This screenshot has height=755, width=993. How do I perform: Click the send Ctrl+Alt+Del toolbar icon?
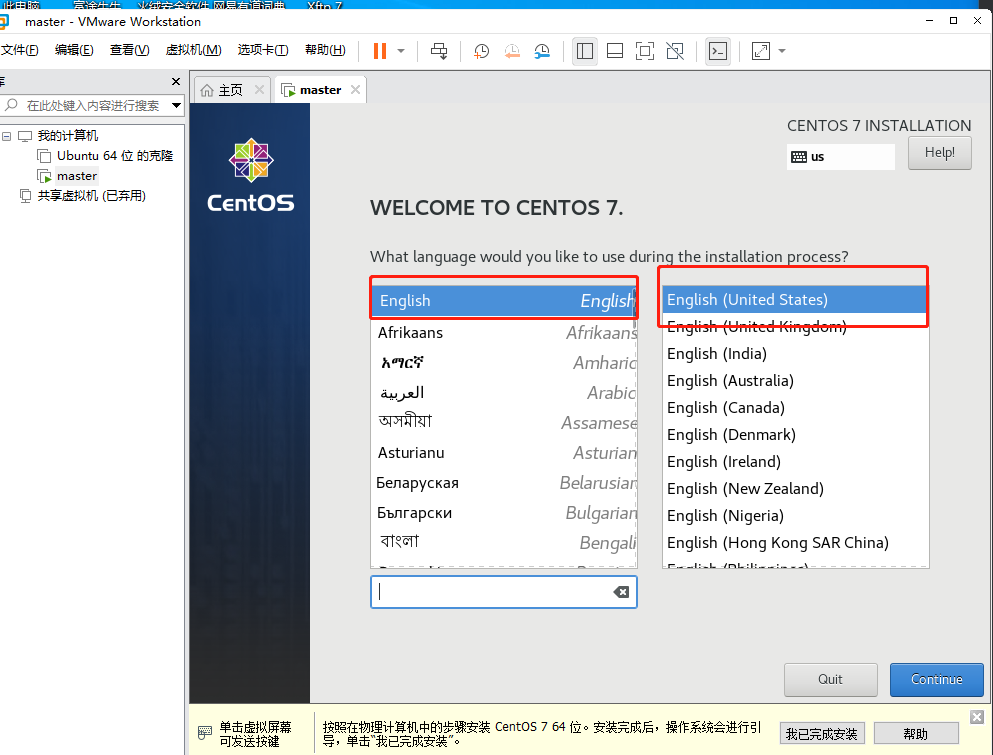click(439, 51)
